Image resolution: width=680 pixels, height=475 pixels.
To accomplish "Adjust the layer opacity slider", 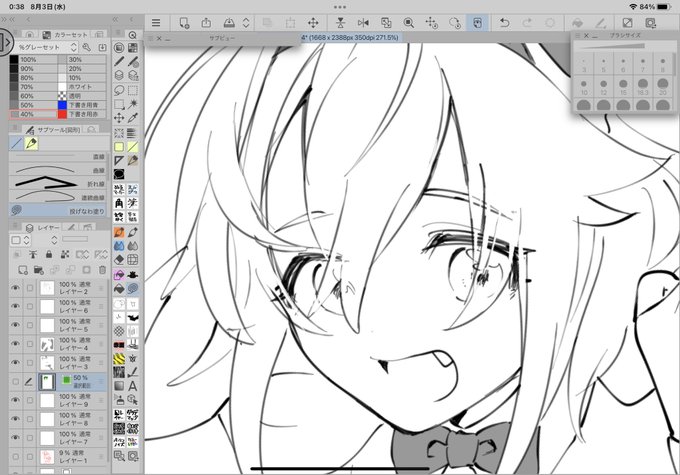I will [75, 239].
